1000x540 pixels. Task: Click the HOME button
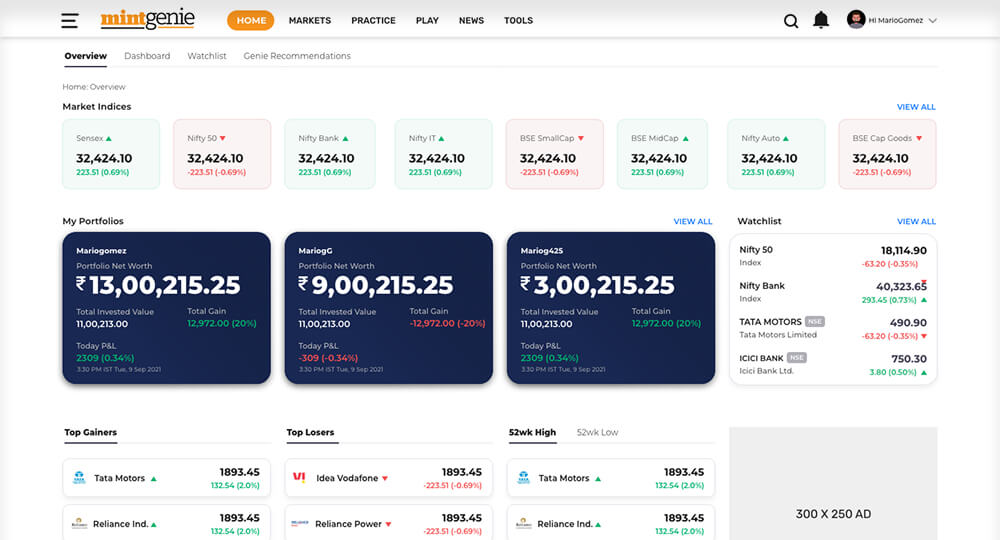click(252, 20)
